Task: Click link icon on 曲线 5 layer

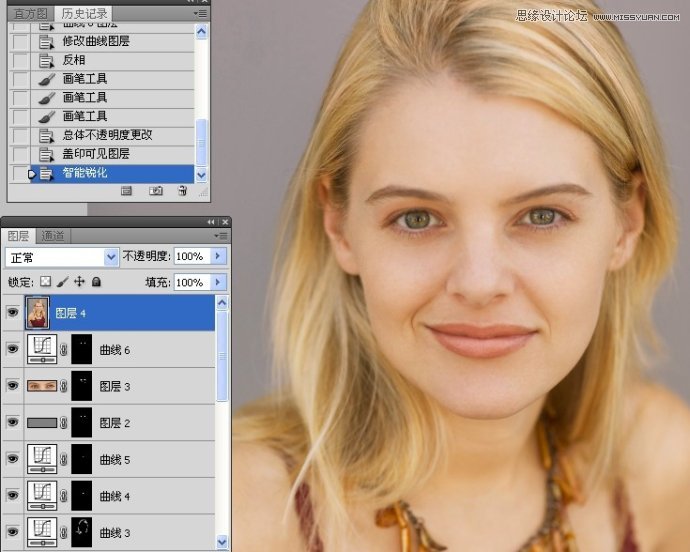Action: pos(64,459)
